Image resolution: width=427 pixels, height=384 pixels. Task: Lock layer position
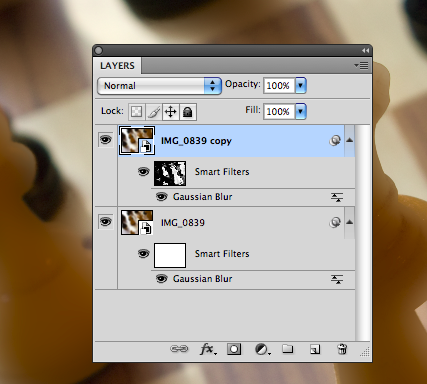tap(171, 112)
